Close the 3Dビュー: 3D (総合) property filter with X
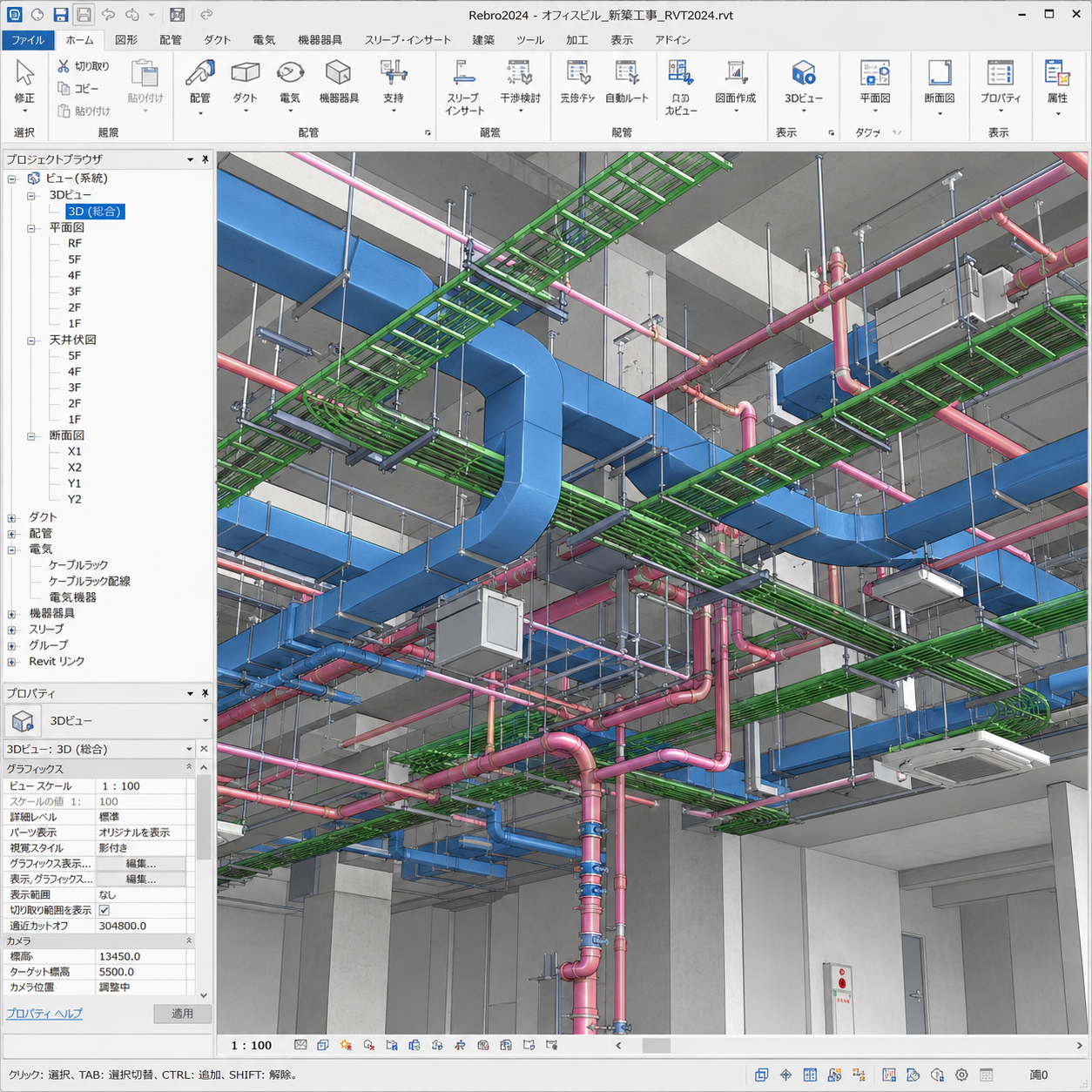Image resolution: width=1092 pixels, height=1092 pixels. pyautogui.click(x=204, y=749)
